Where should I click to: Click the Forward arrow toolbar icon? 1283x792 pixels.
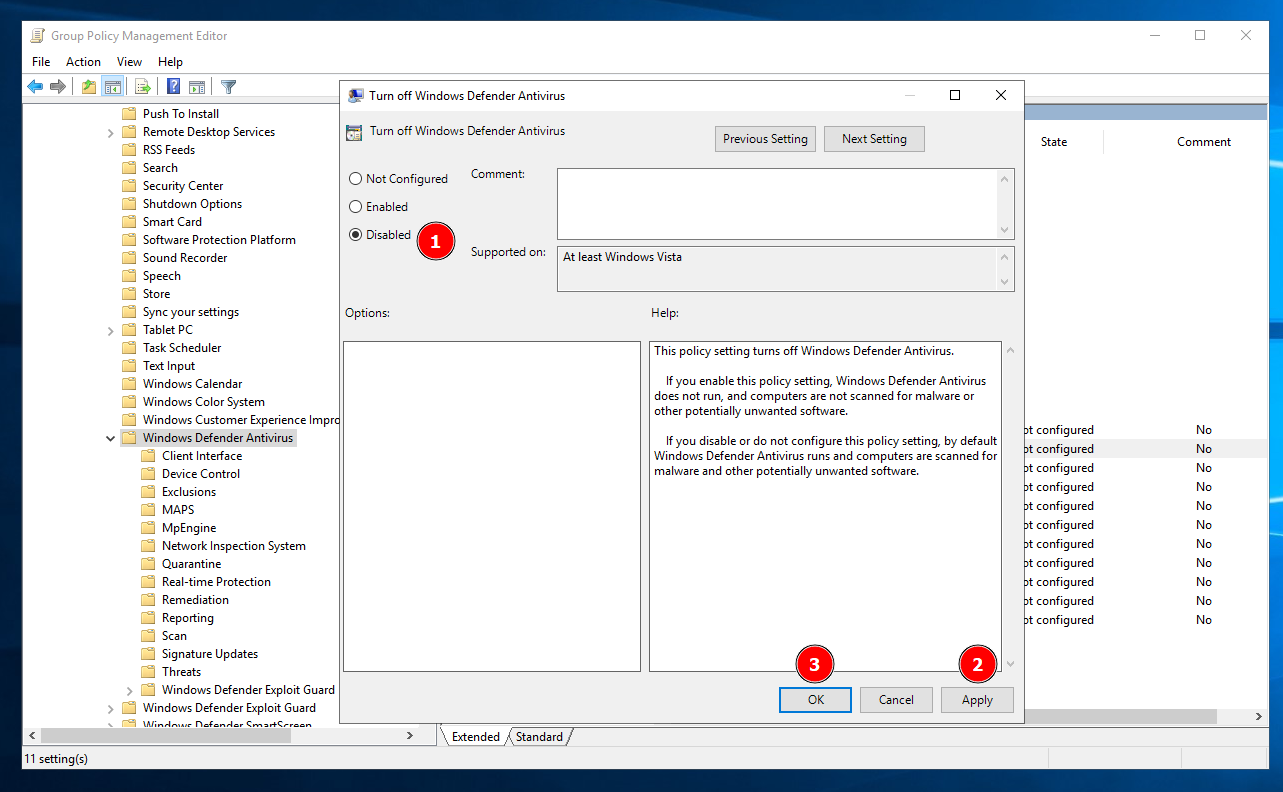pyautogui.click(x=58, y=87)
